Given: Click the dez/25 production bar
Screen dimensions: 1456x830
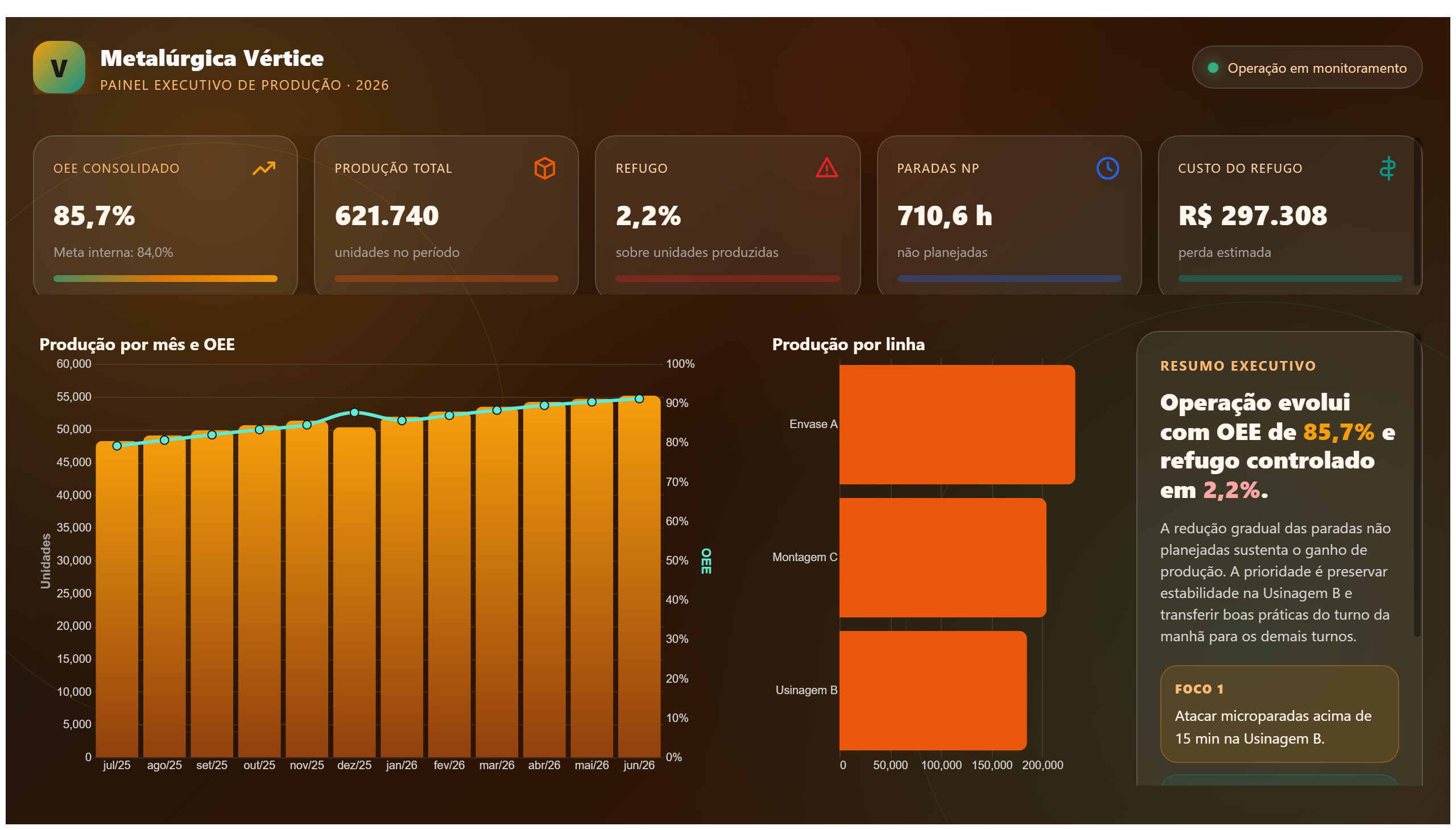Looking at the screenshot, I should [x=354, y=593].
